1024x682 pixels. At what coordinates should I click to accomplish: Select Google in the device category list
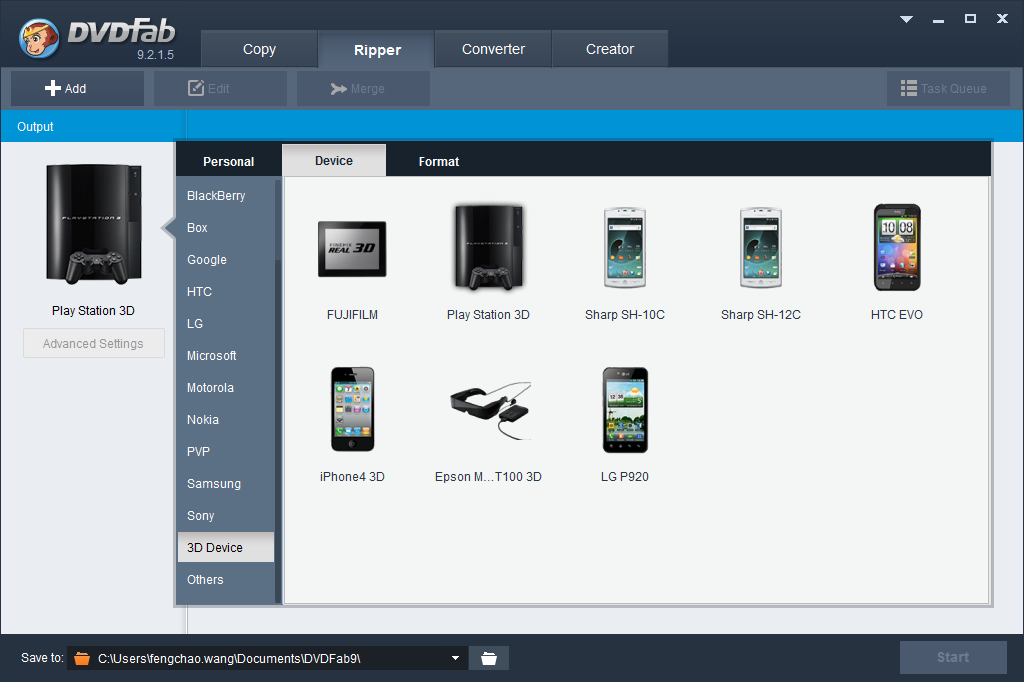point(226,259)
